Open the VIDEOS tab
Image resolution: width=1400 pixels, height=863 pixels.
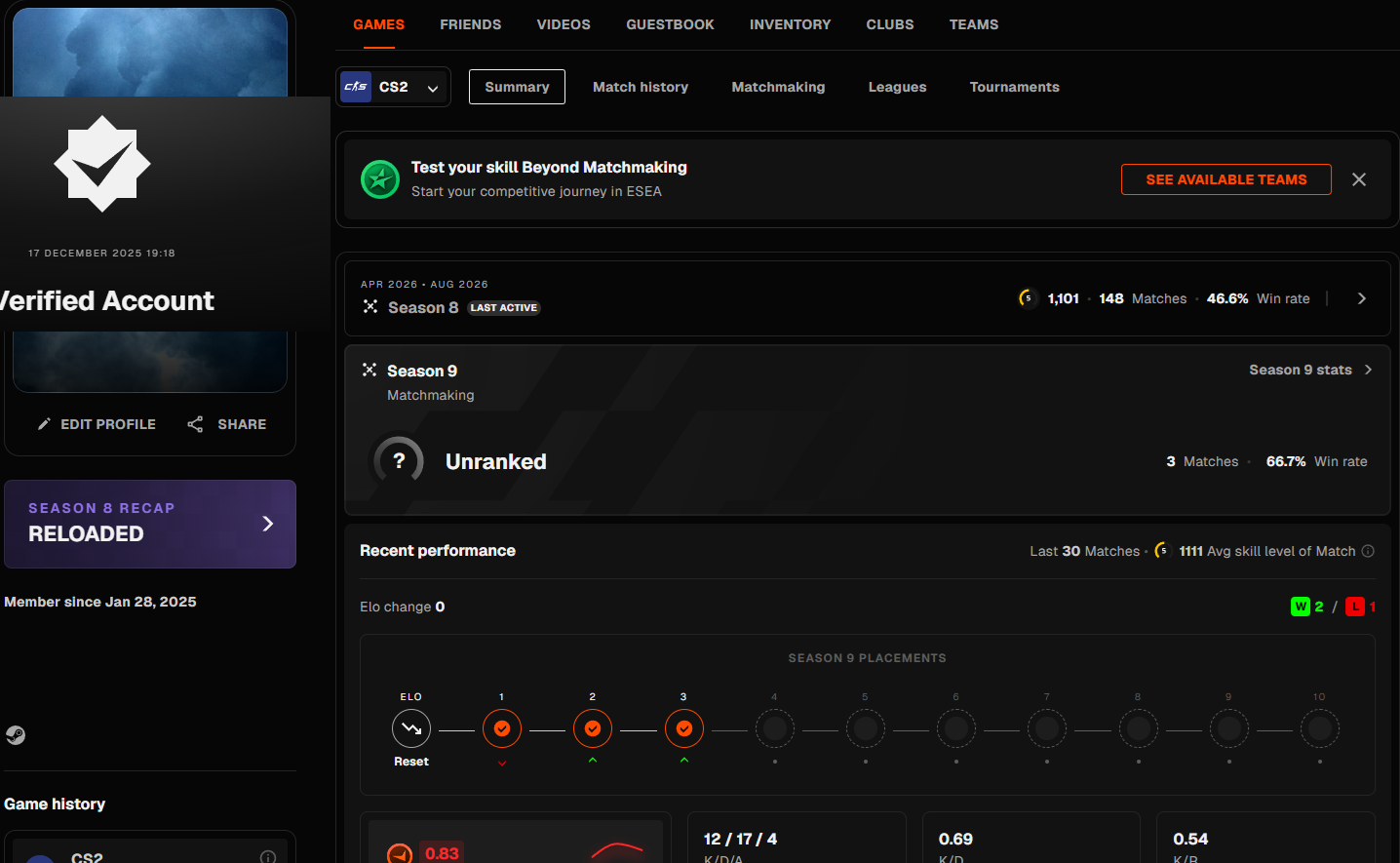pos(564,24)
